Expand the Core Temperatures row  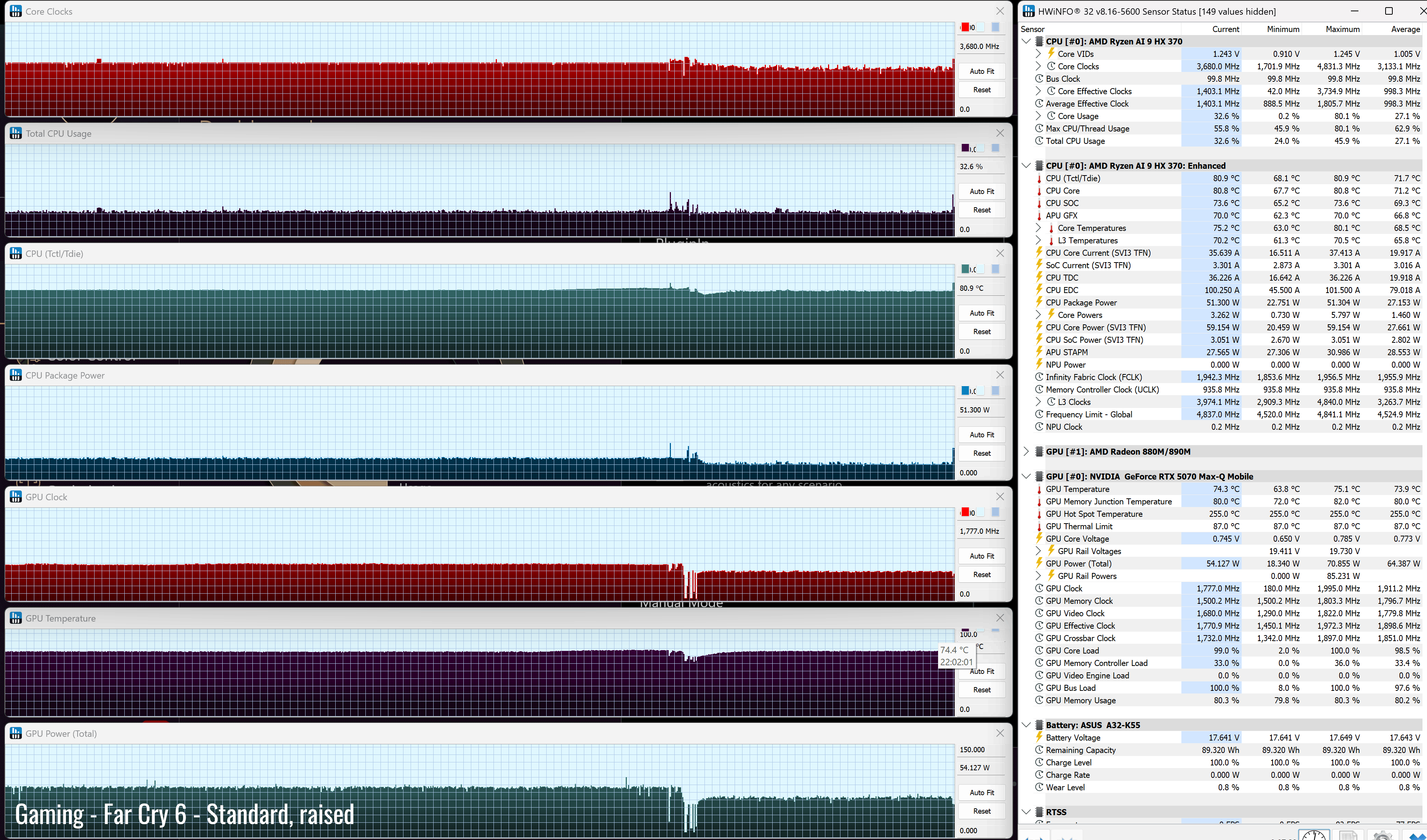[1038, 228]
